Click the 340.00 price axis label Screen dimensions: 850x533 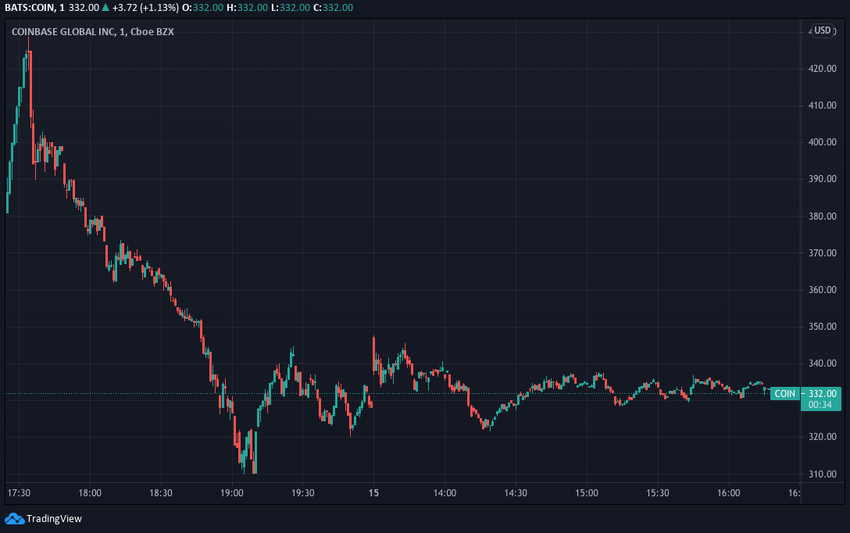pyautogui.click(x=822, y=363)
